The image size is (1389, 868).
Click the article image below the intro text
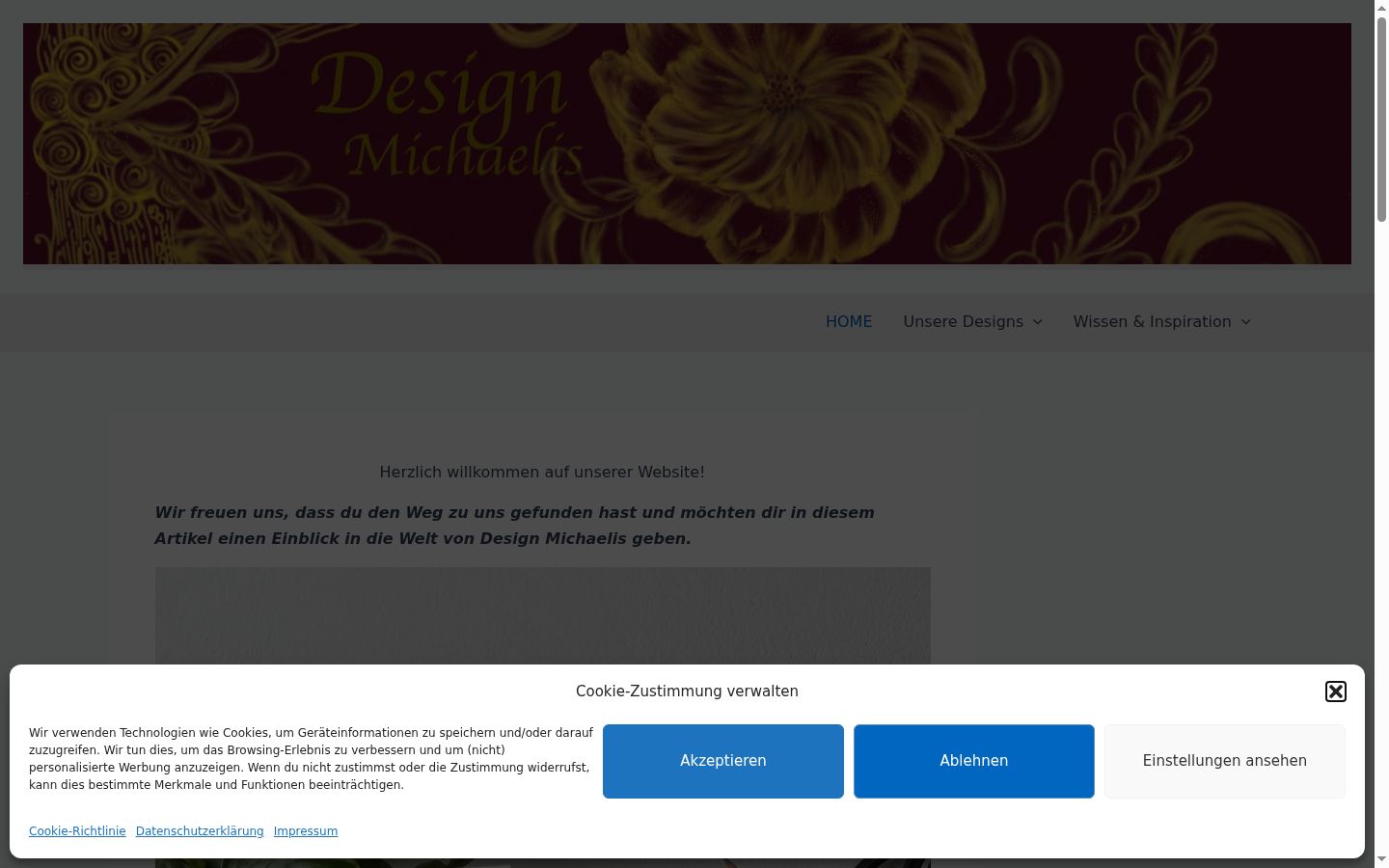click(x=543, y=615)
